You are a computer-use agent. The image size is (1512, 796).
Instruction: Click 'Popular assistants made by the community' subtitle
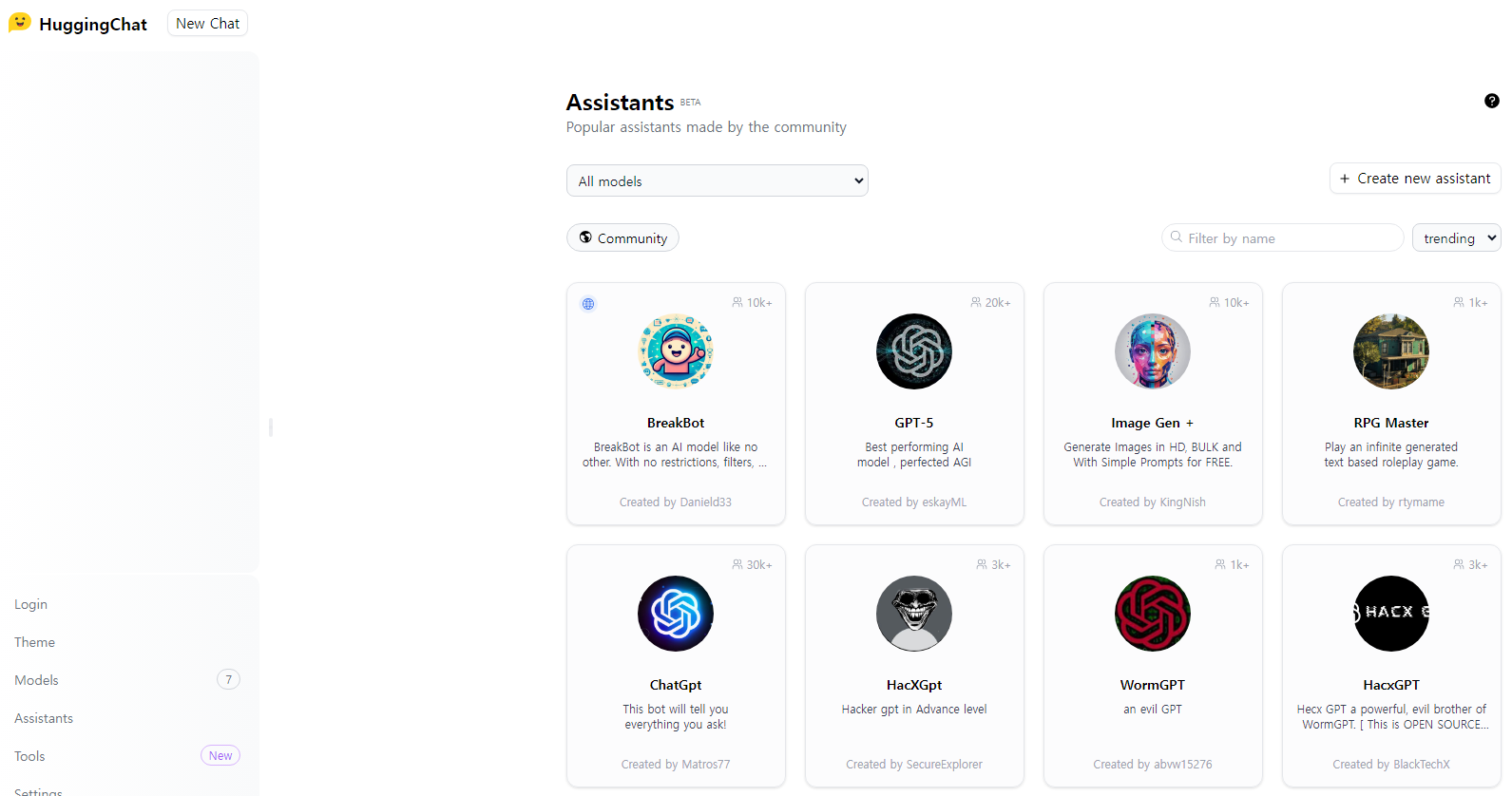pyautogui.click(x=706, y=127)
